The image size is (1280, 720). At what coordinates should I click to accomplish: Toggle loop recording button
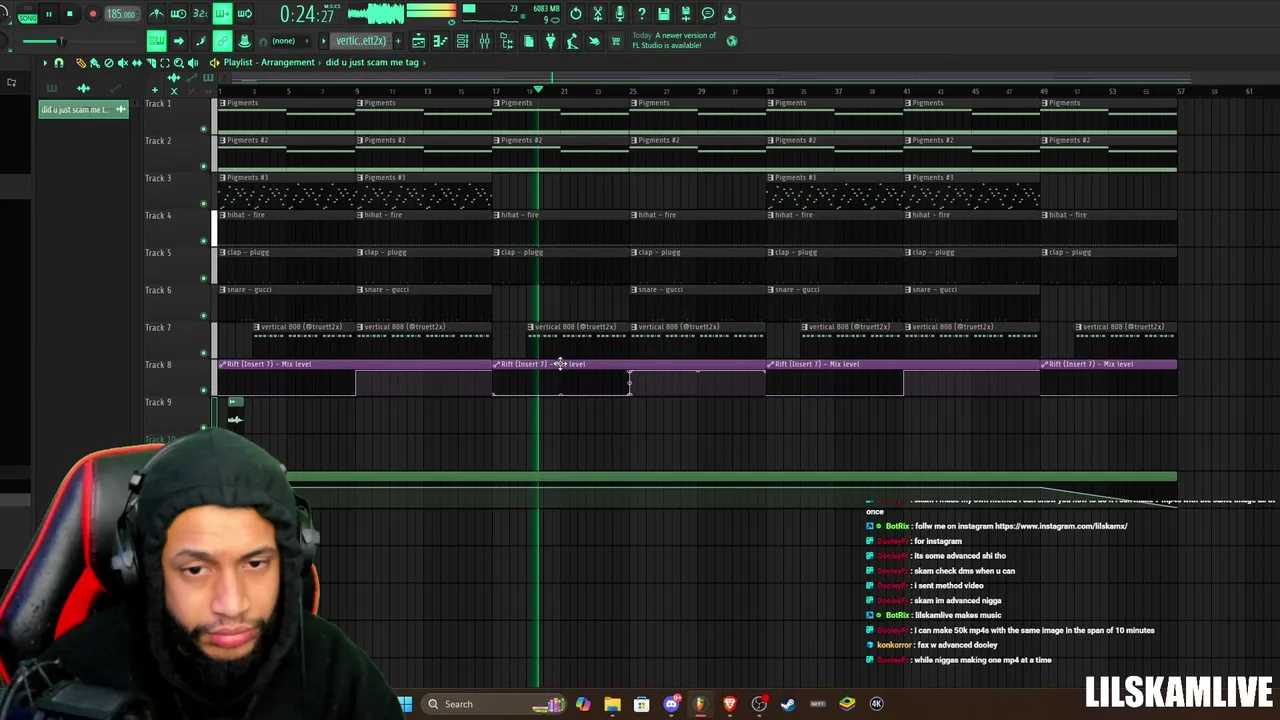click(245, 14)
